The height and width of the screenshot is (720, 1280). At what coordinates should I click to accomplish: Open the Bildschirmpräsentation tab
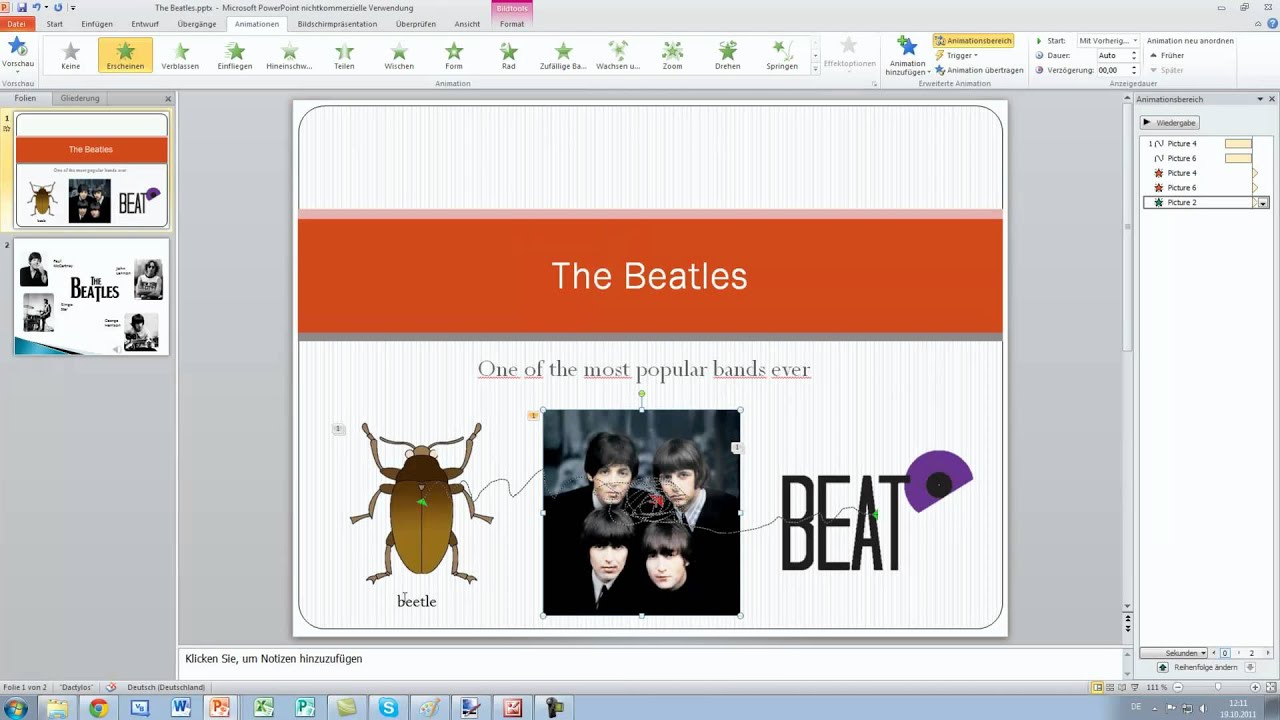tap(337, 24)
